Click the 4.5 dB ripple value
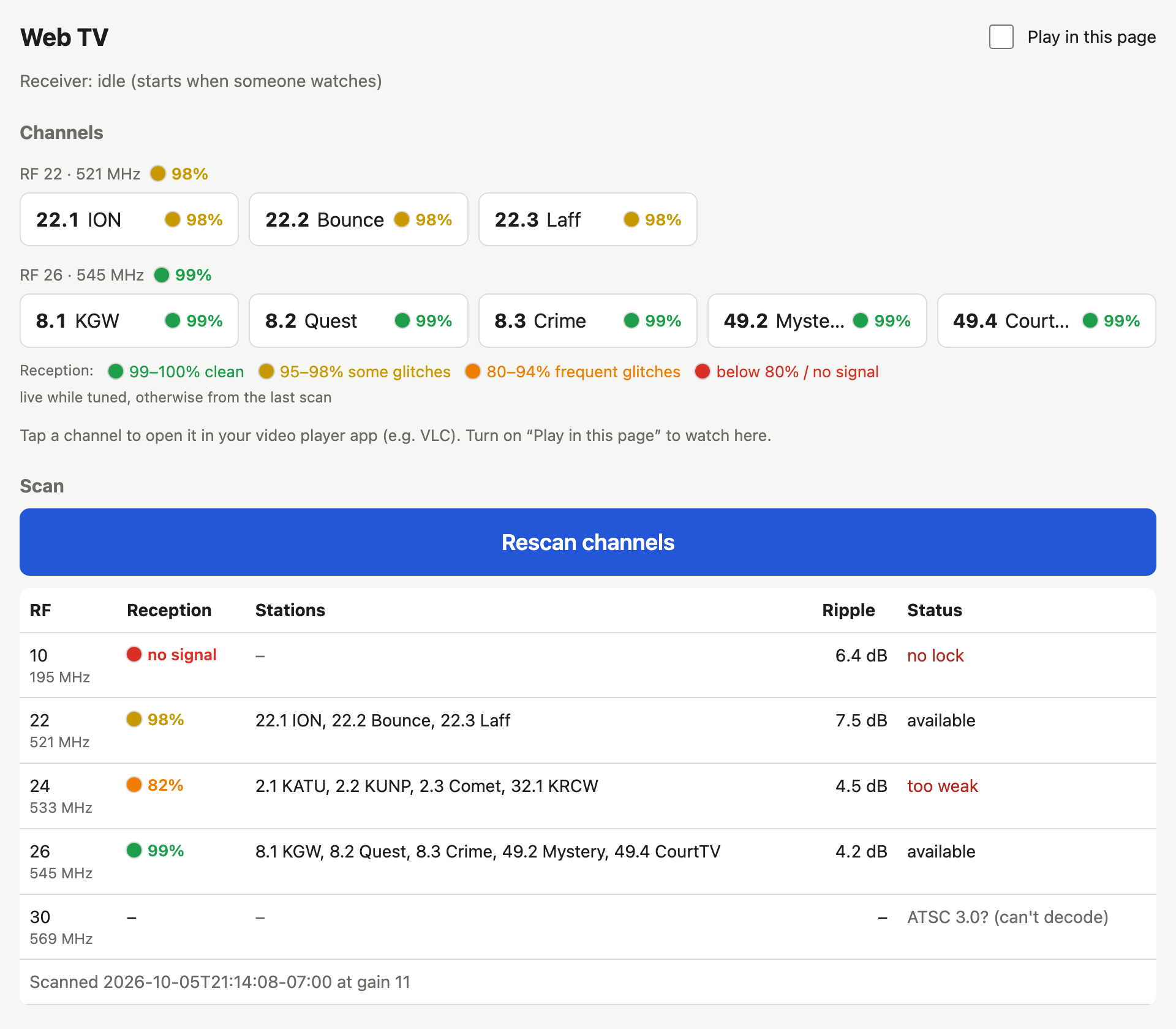Viewport: 1176px width, 1029px height. (861, 786)
